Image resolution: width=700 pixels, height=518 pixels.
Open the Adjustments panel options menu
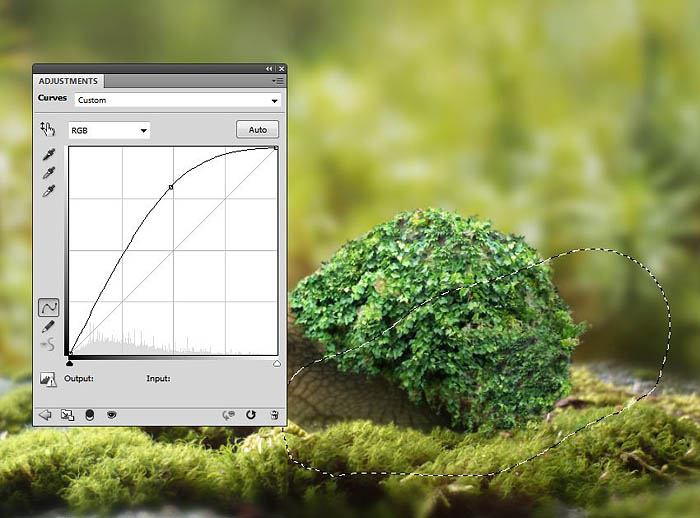pos(278,80)
